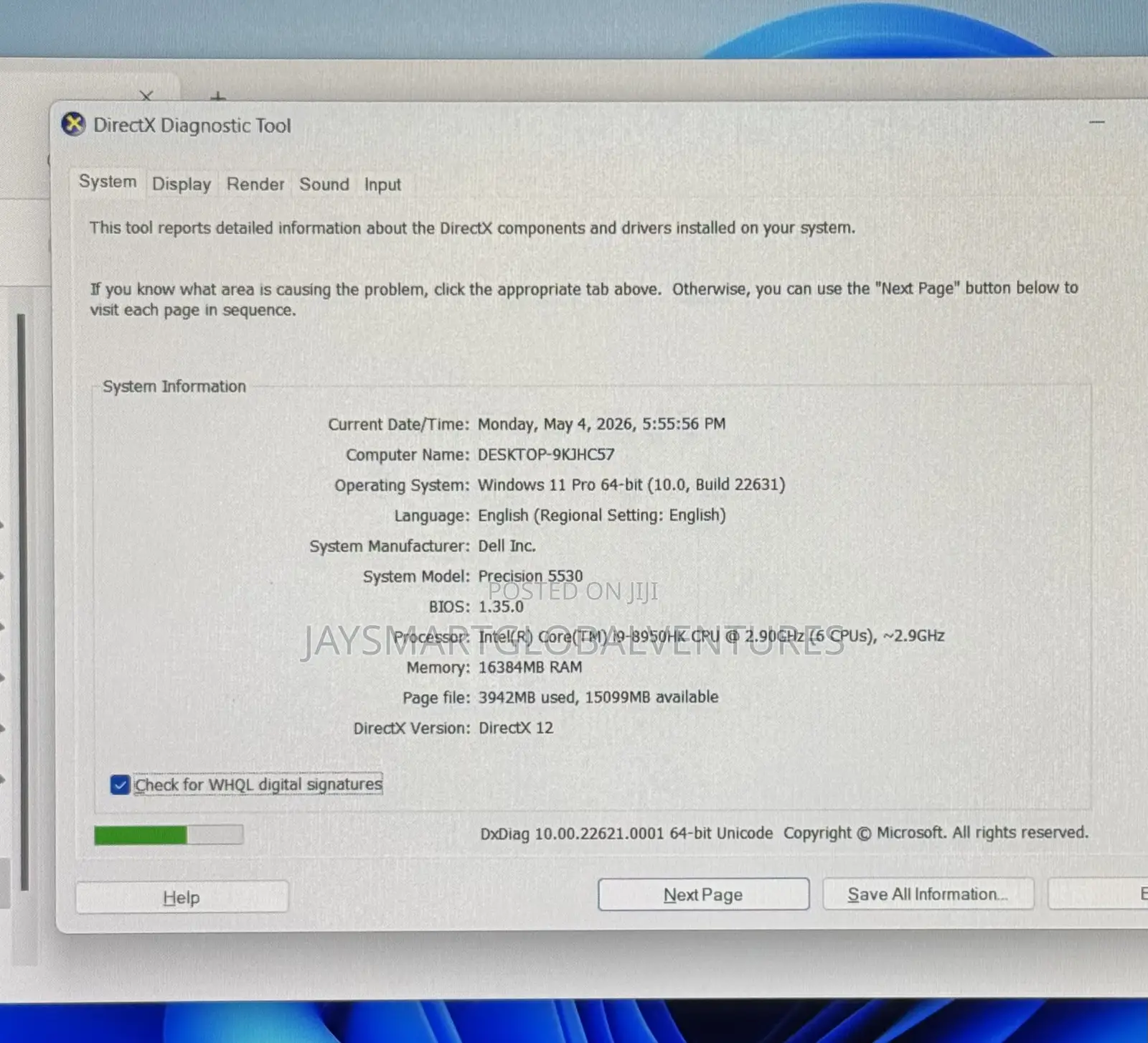Click the Intel Core i9-8950HK processor value

tap(711, 636)
